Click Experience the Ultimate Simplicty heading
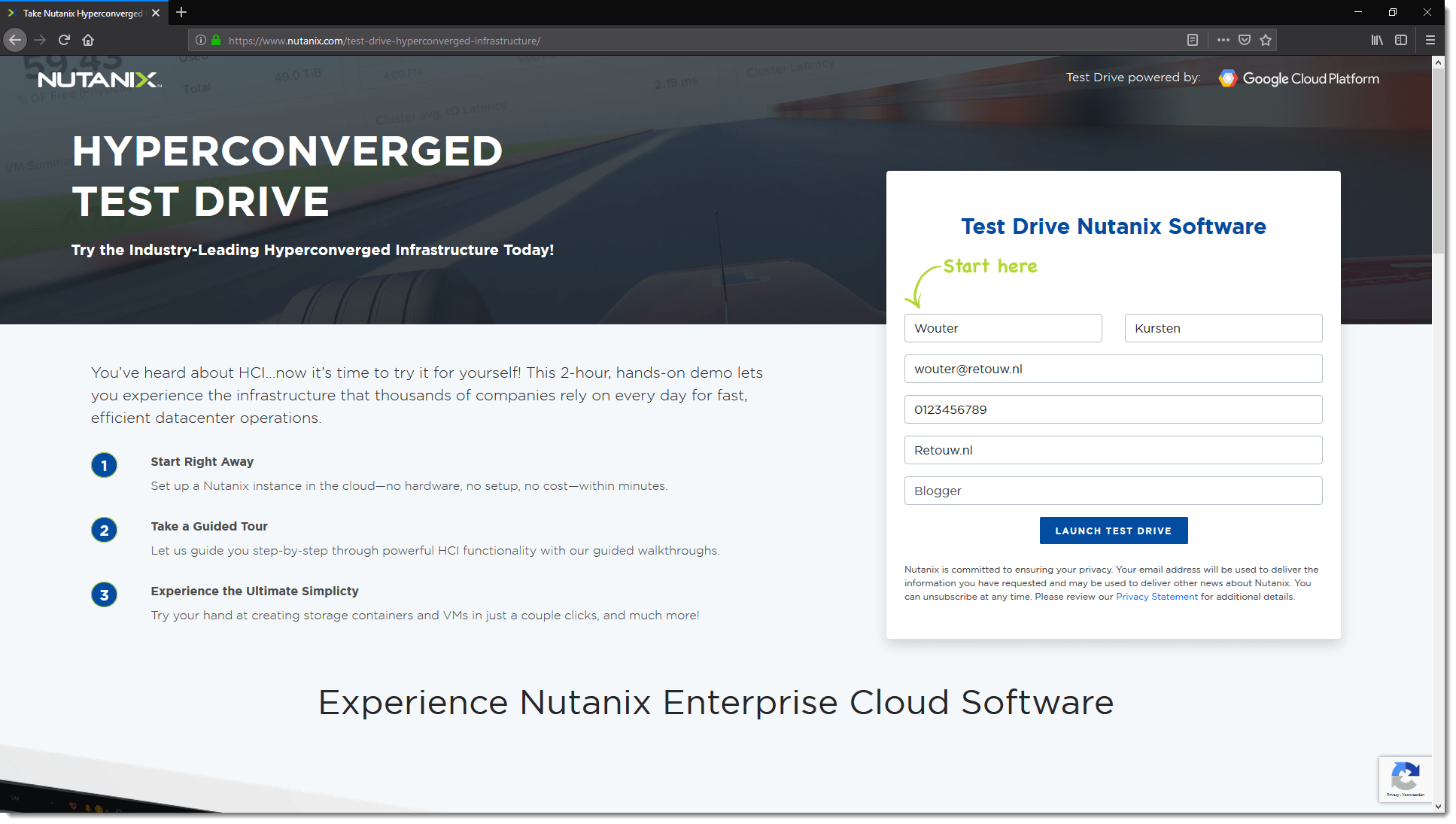Viewport: 1456px width, 824px height. click(x=254, y=591)
